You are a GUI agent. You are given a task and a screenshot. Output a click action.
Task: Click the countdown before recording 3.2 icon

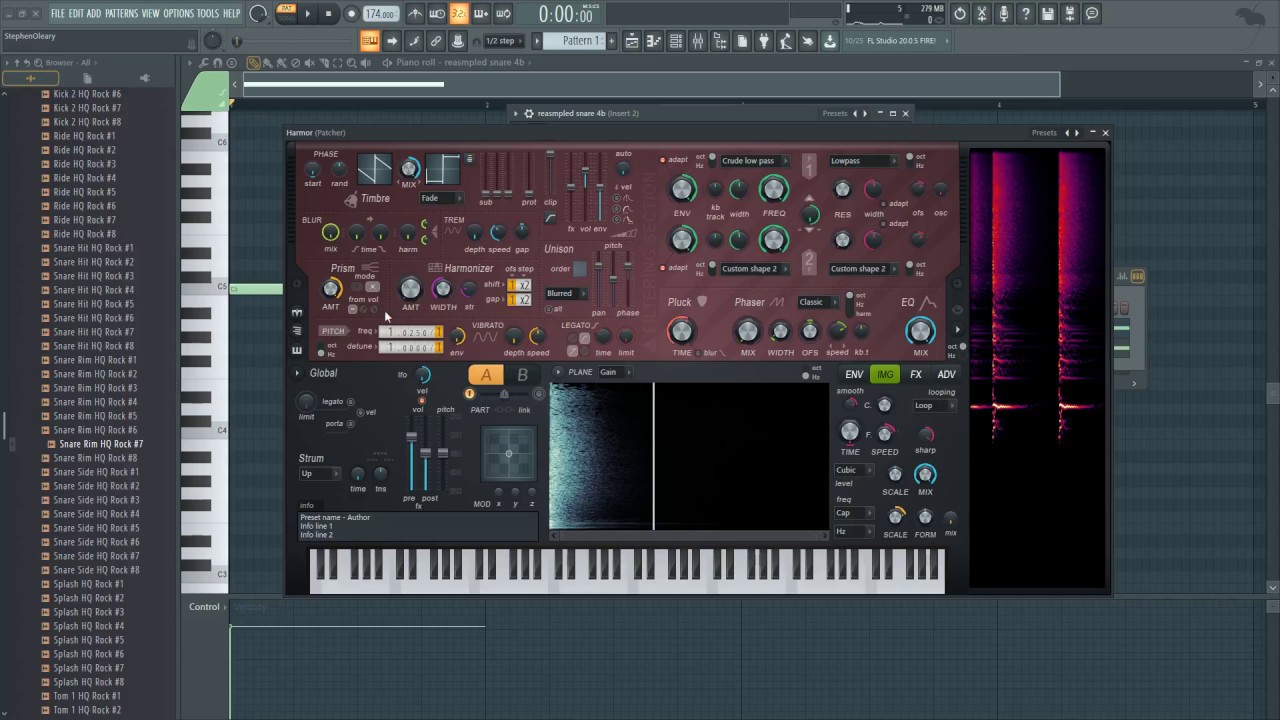pyautogui.click(x=459, y=14)
